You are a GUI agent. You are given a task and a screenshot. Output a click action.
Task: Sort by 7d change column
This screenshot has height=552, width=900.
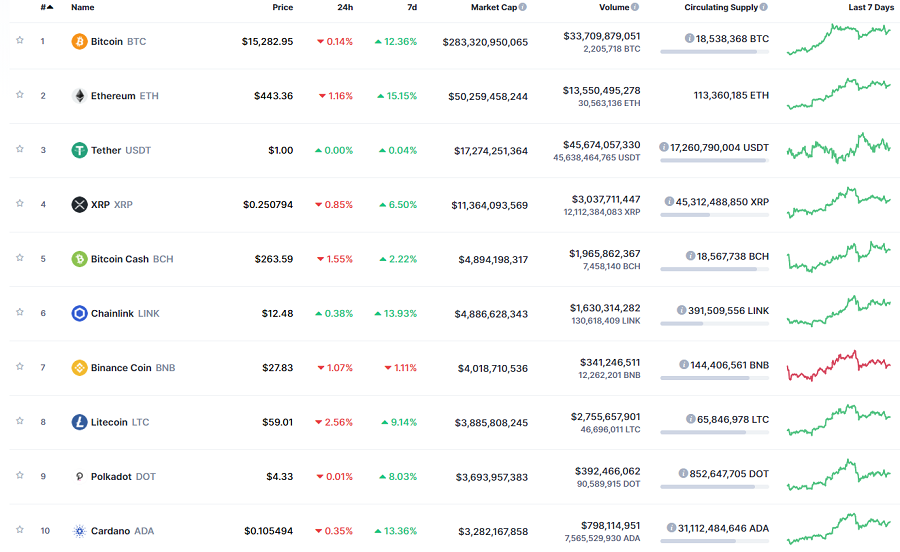412,7
